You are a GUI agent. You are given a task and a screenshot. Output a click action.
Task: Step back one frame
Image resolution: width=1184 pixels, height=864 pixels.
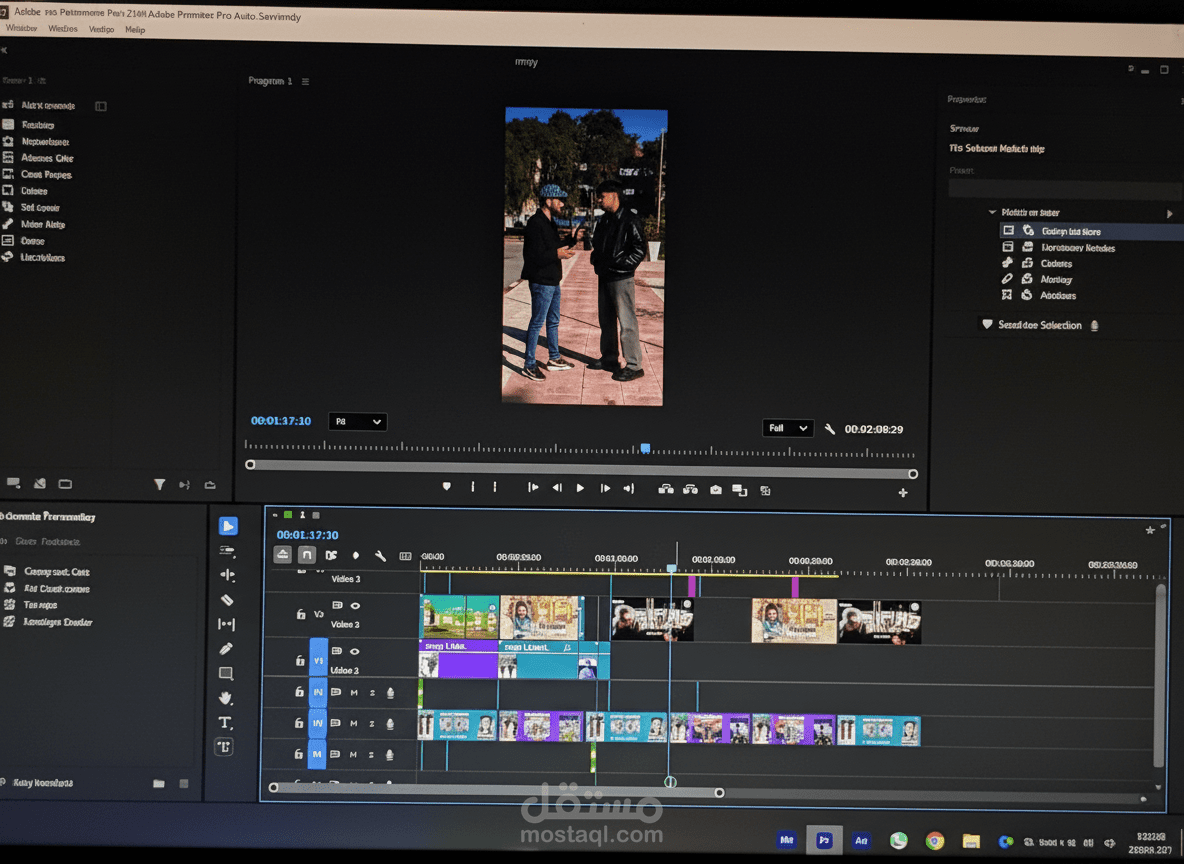click(x=557, y=487)
